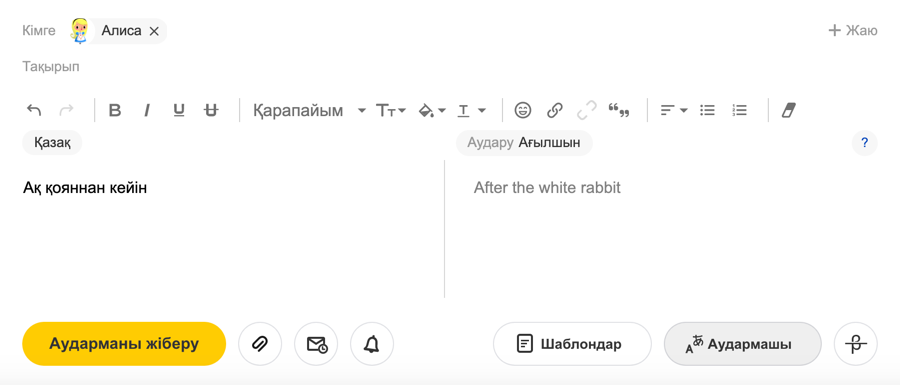
Task: Create a numbered list
Action: click(739, 110)
